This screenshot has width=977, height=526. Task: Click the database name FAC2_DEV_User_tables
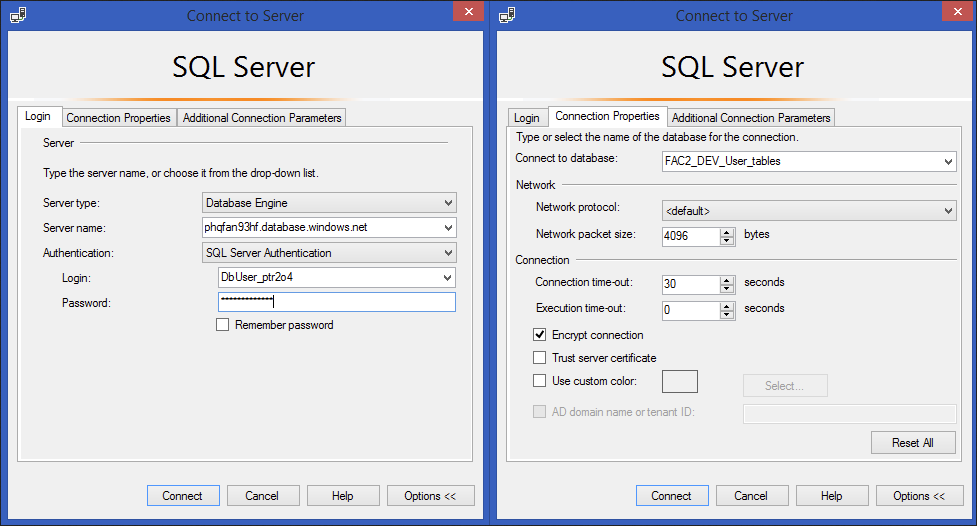[x=723, y=161]
